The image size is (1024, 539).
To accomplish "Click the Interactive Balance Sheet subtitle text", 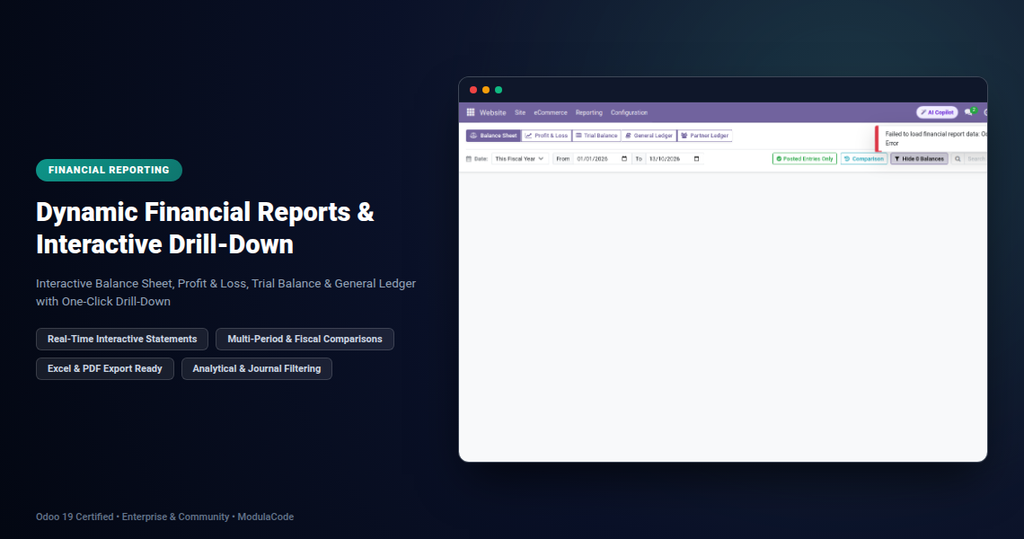I will [226, 293].
